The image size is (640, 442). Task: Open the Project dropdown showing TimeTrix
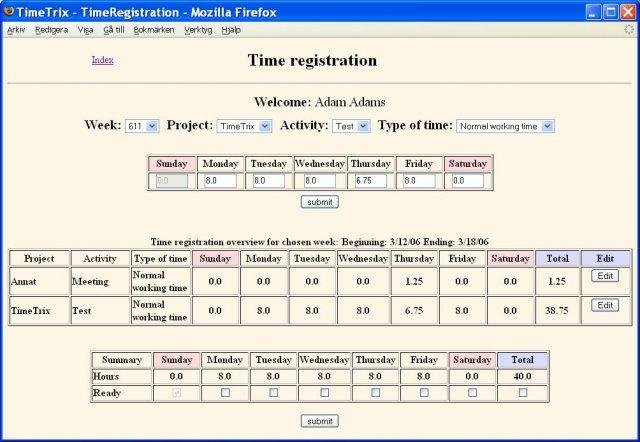[x=244, y=126]
